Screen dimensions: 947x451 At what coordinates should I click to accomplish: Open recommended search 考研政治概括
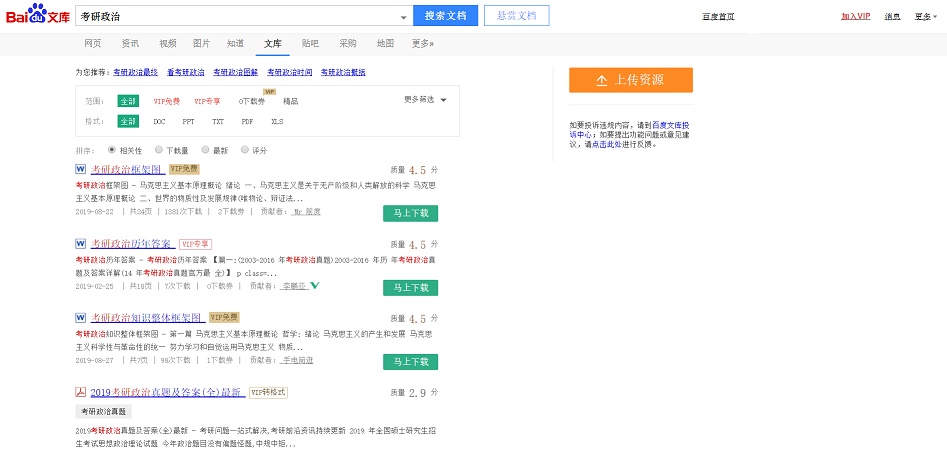tap(343, 72)
